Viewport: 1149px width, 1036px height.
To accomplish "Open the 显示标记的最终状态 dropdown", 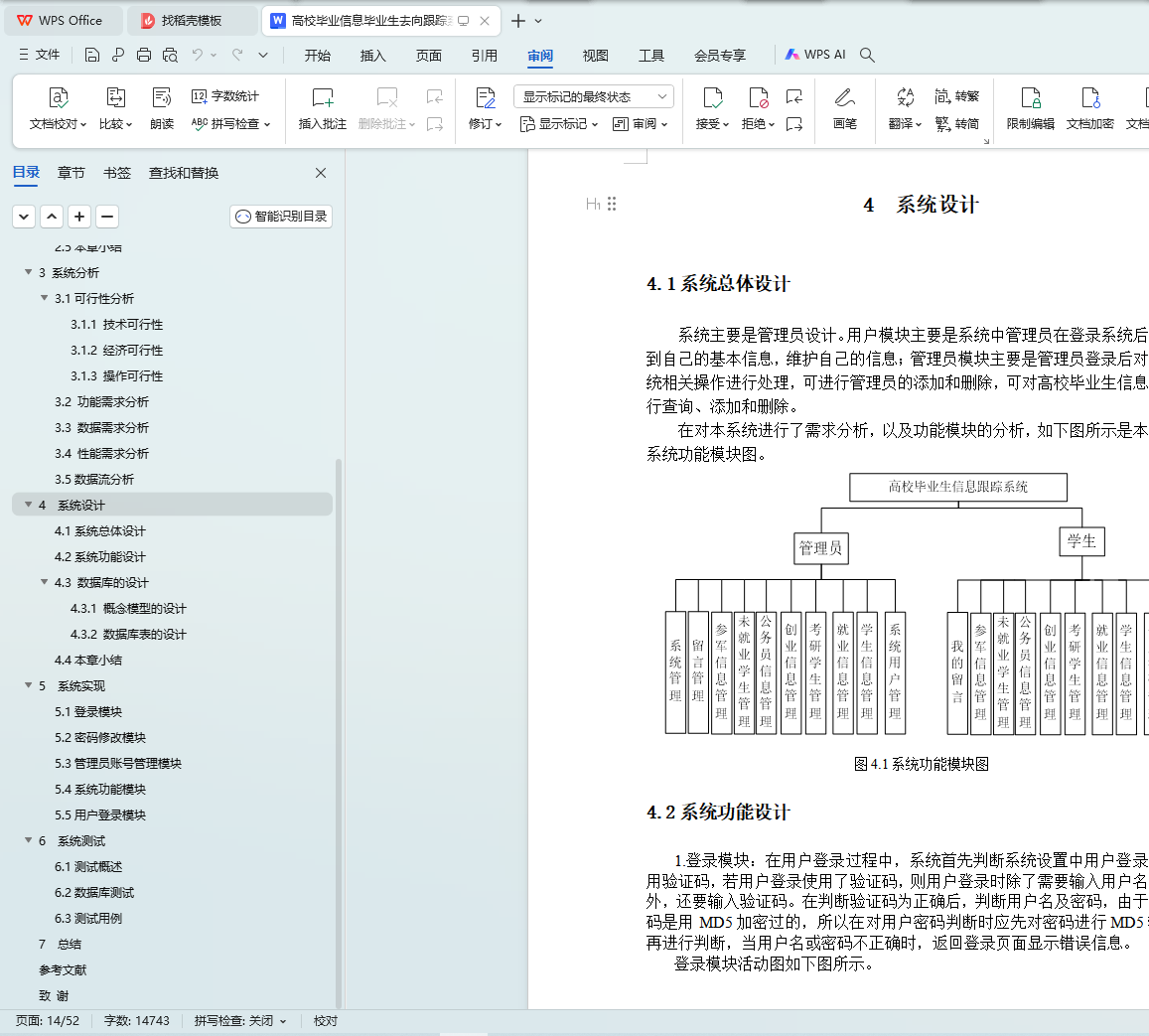I will (594, 96).
